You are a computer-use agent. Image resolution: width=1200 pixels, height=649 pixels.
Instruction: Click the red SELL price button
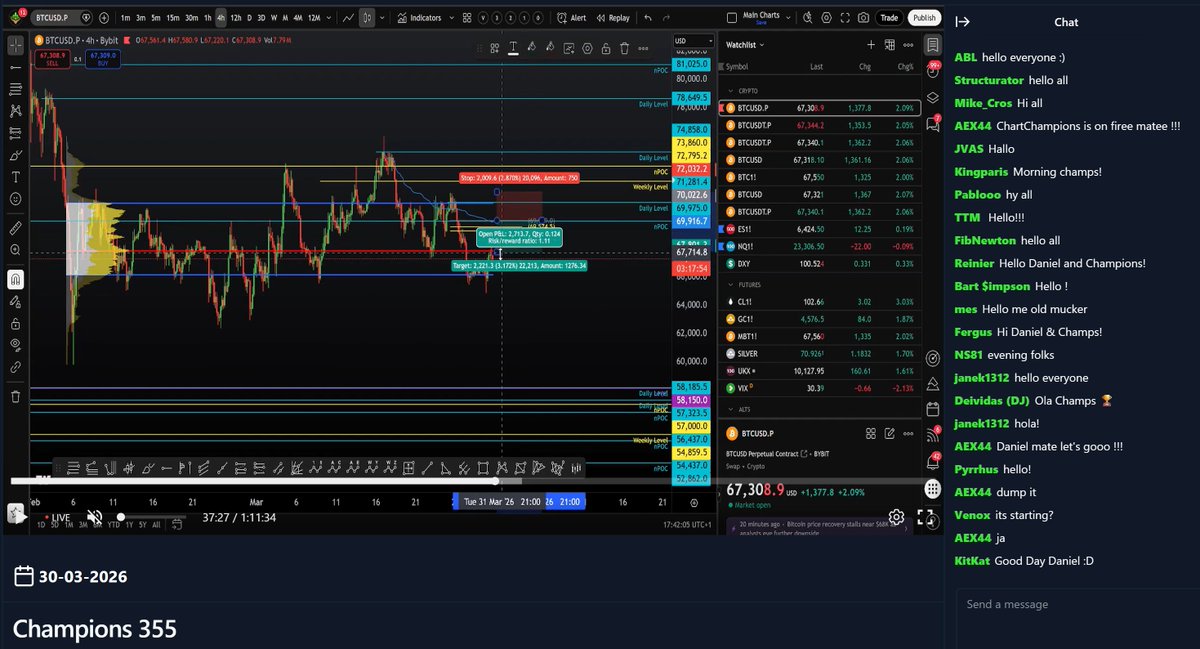[52, 60]
